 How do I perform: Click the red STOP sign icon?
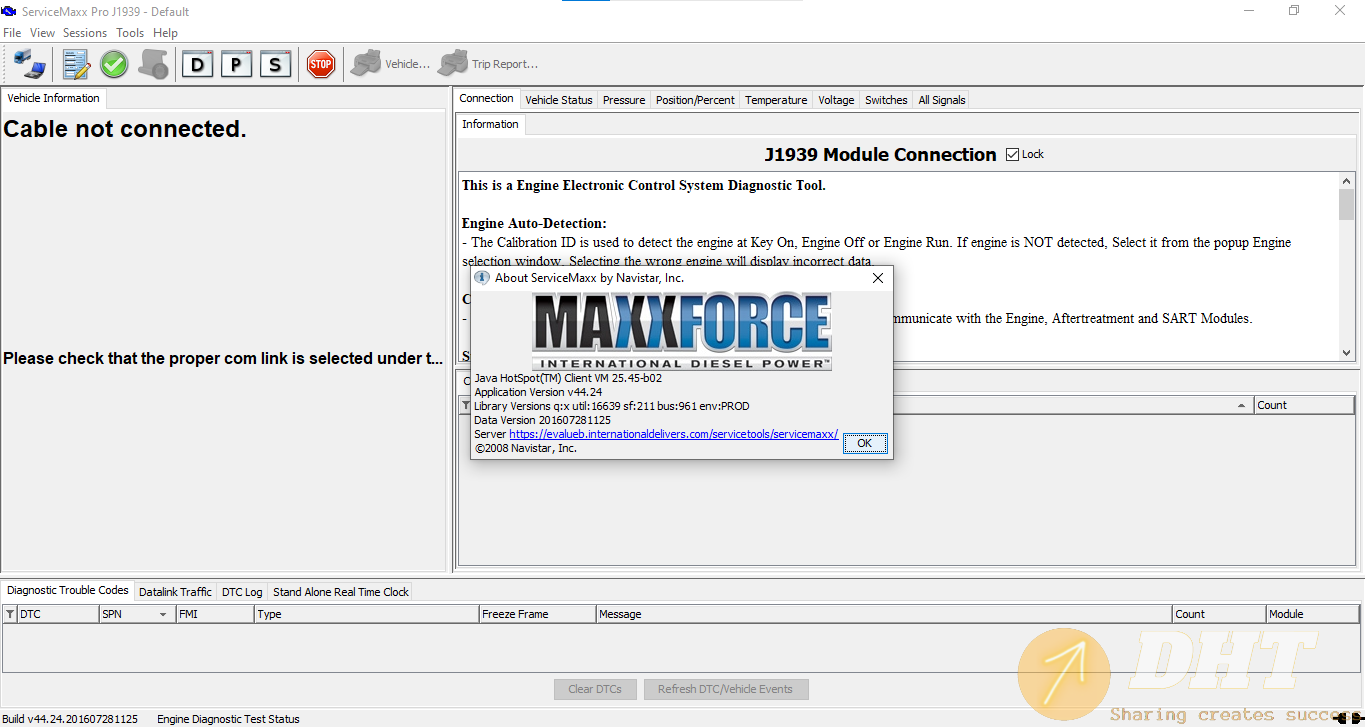point(320,64)
